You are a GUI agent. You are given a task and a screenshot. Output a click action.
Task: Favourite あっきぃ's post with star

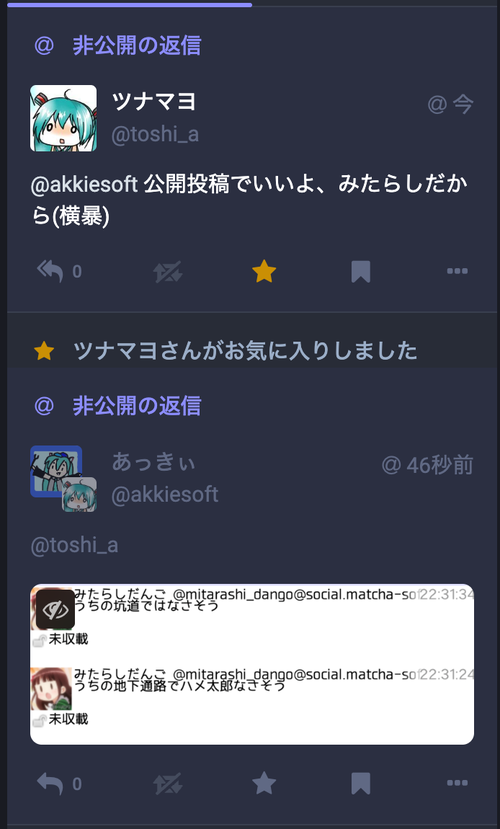coord(264,783)
